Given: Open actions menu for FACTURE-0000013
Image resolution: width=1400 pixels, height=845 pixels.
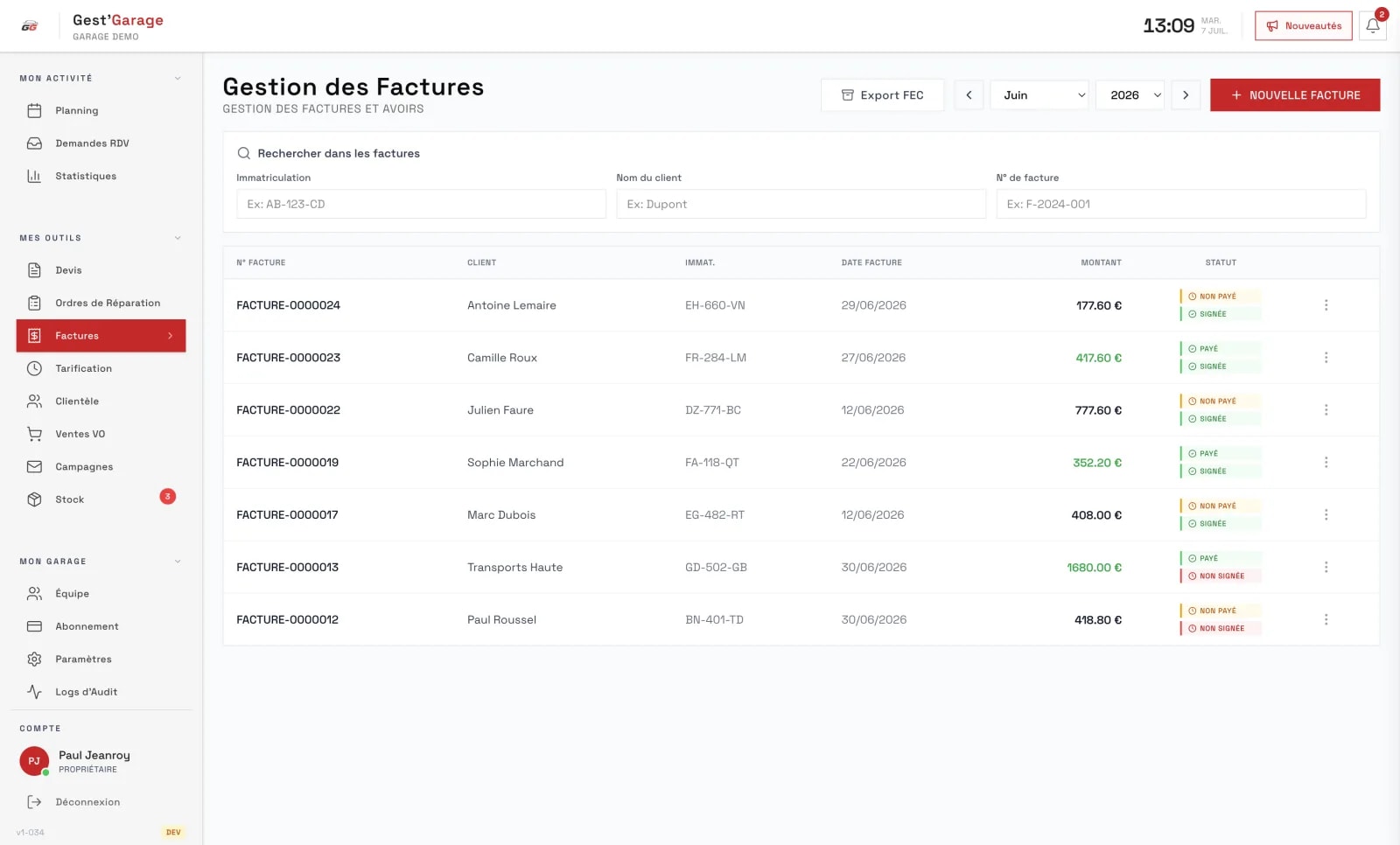Looking at the screenshot, I should point(1326,568).
